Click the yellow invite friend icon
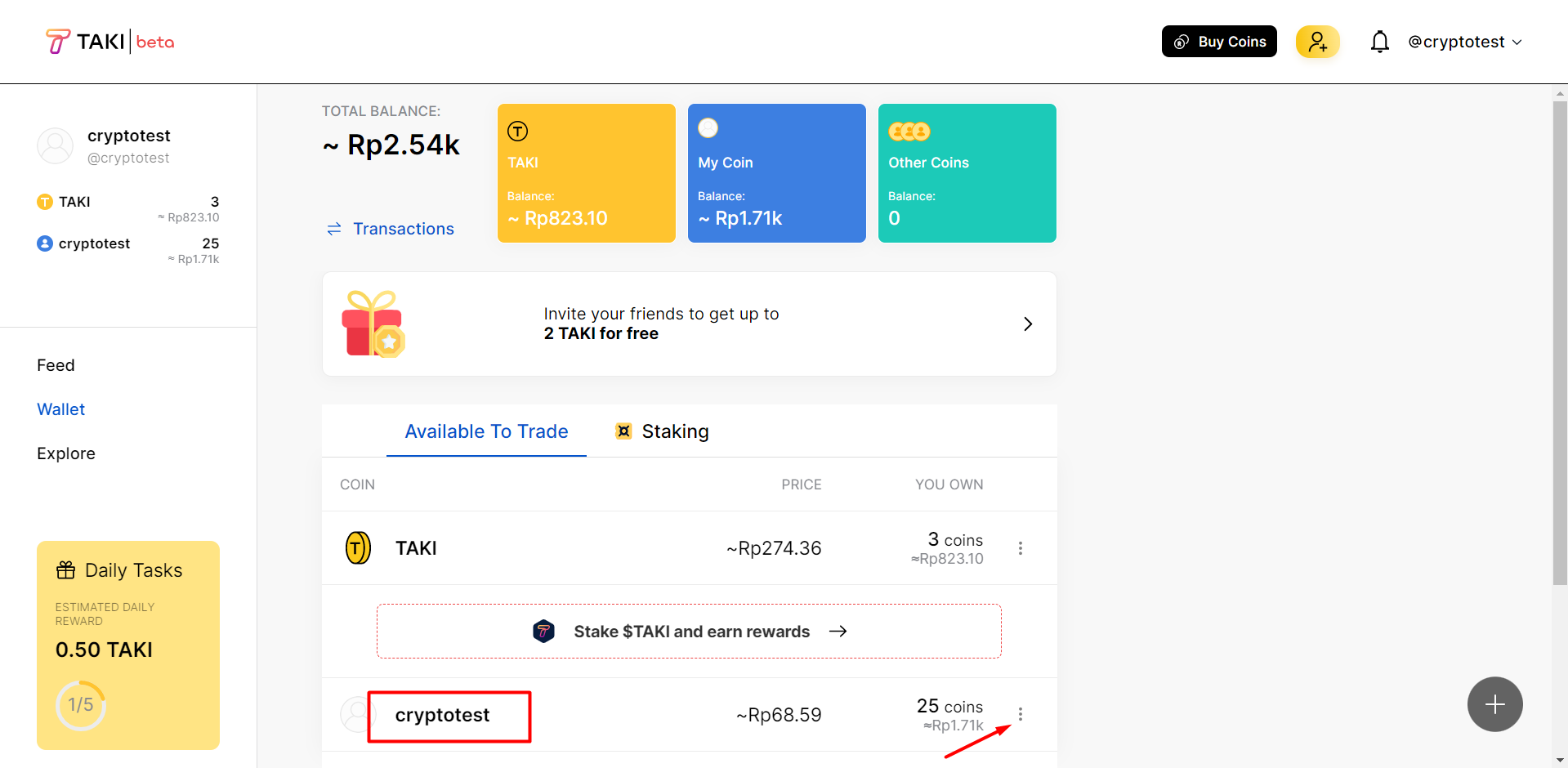This screenshot has height=768, width=1568. (x=1317, y=42)
